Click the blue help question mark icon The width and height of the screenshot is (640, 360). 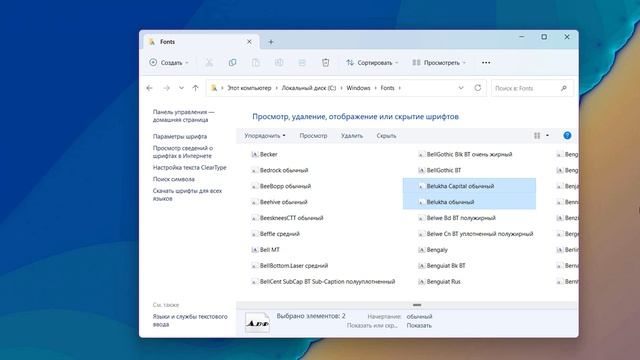[567, 136]
